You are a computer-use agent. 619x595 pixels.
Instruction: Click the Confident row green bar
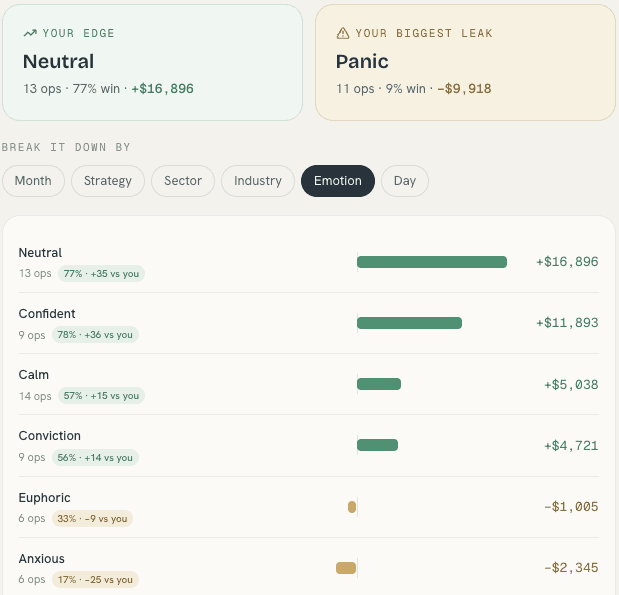[x=409, y=323]
